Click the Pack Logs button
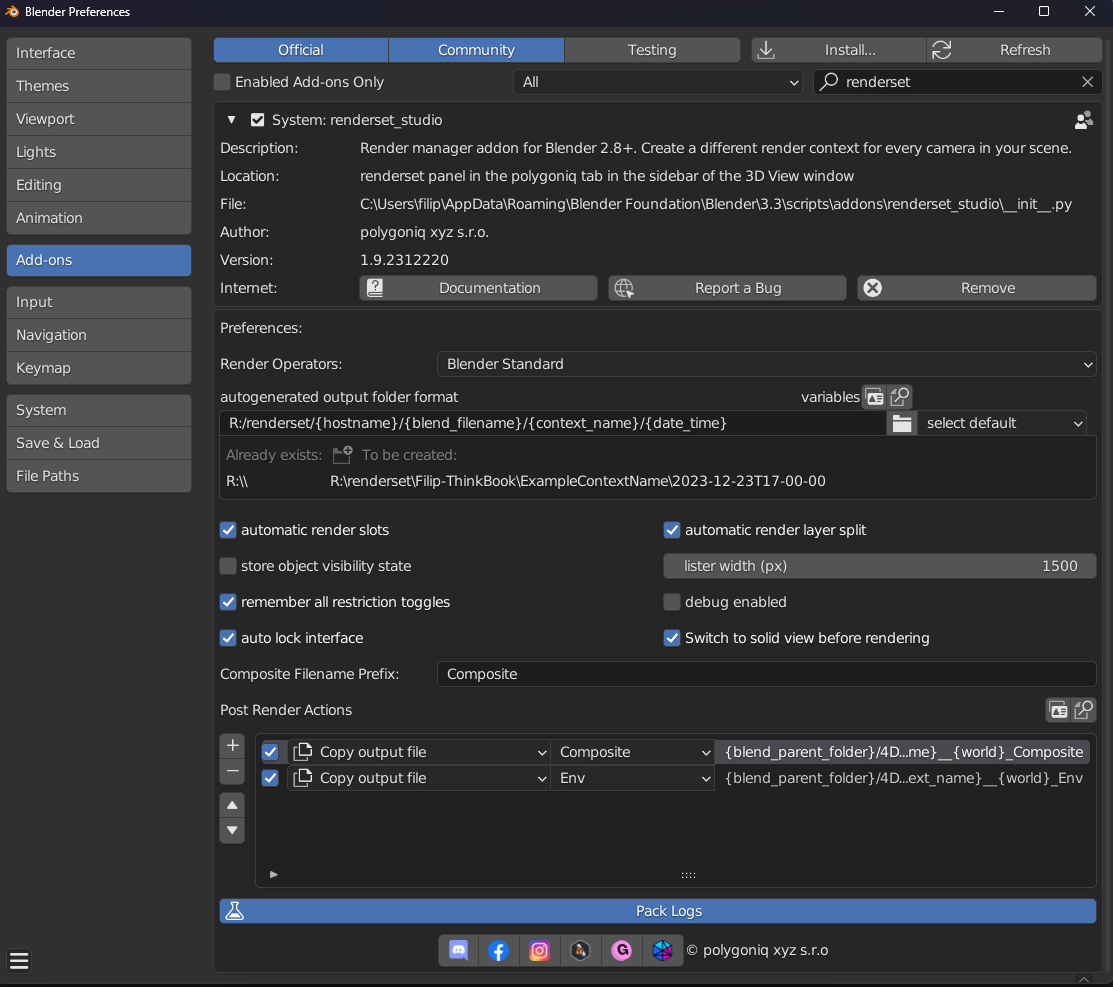This screenshot has height=987, width=1113. (x=658, y=911)
